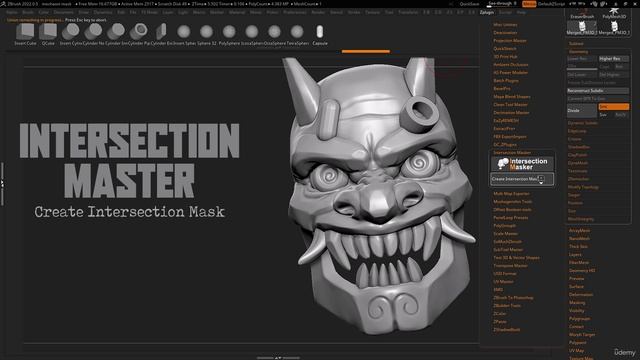Expand the Modify Topology section

tap(583, 187)
